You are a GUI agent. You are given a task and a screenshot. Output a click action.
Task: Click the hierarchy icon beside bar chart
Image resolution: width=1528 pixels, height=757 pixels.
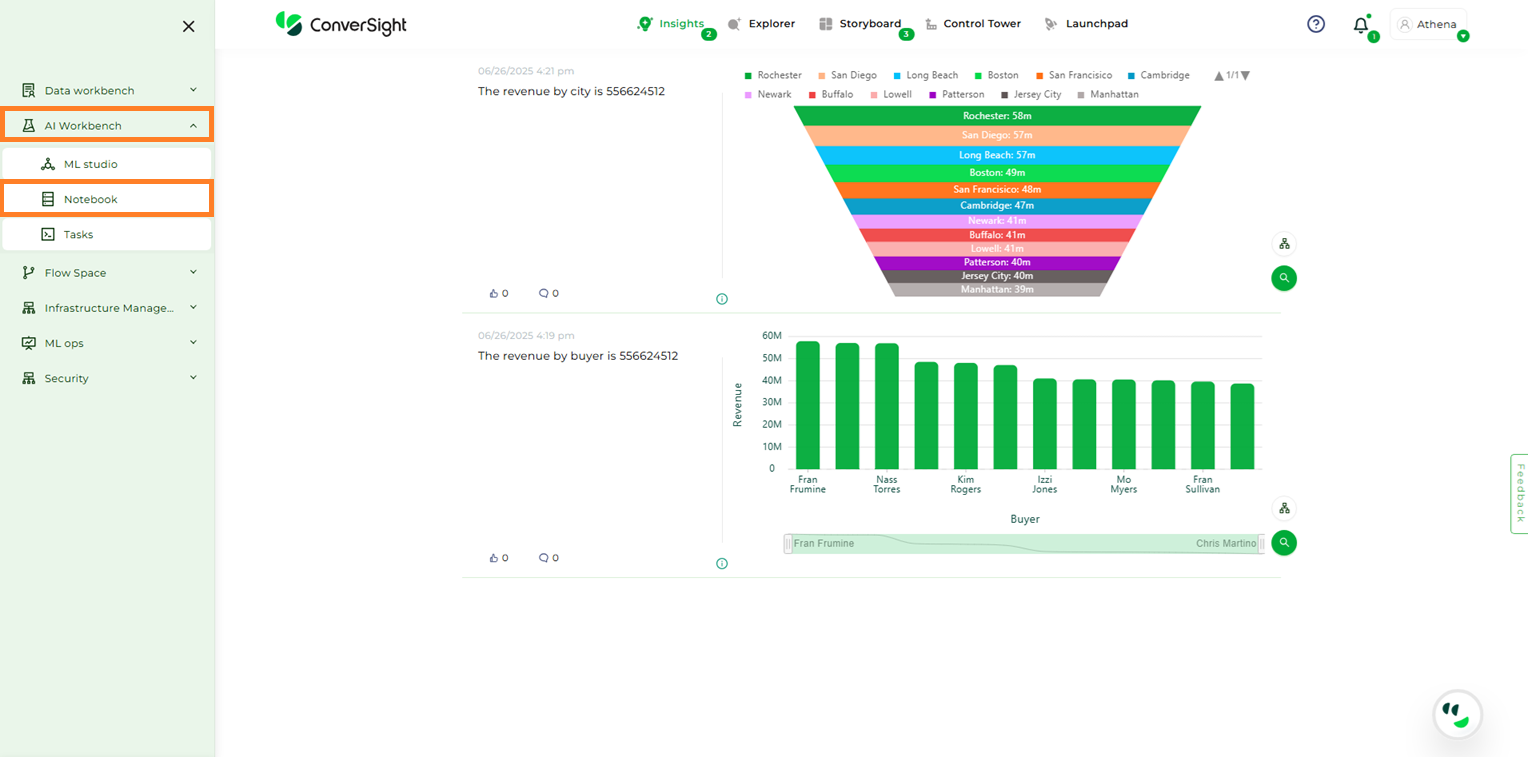click(x=1284, y=508)
